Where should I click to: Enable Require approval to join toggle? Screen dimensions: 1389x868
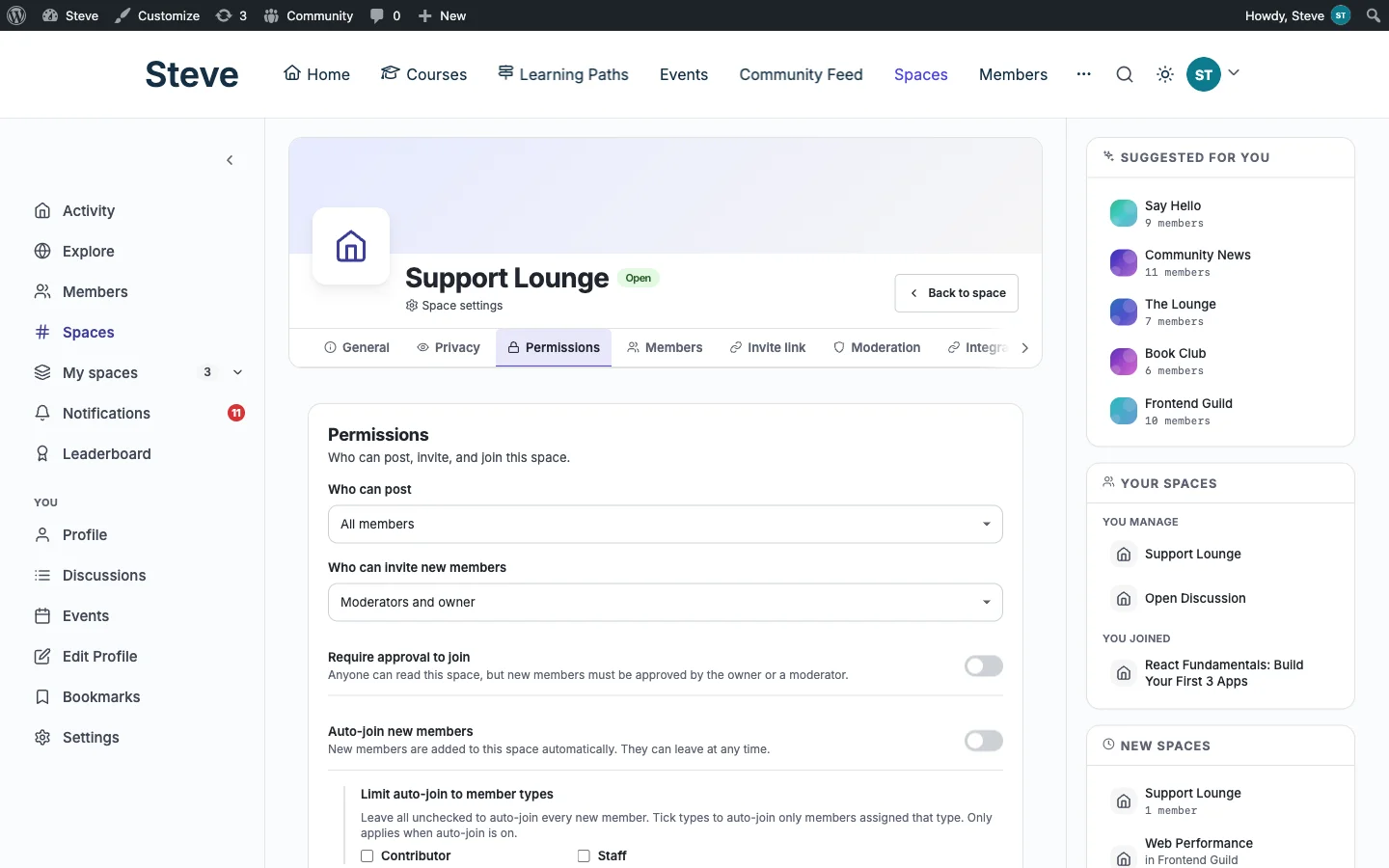click(x=984, y=666)
